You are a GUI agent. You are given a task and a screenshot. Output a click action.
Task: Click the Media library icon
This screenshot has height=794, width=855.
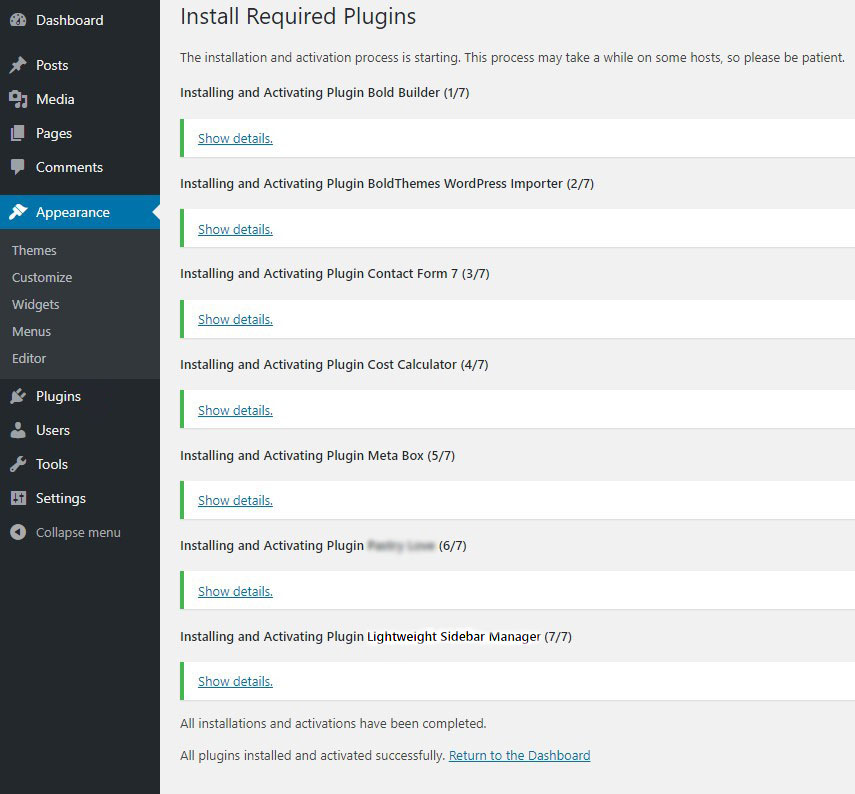(x=18, y=99)
